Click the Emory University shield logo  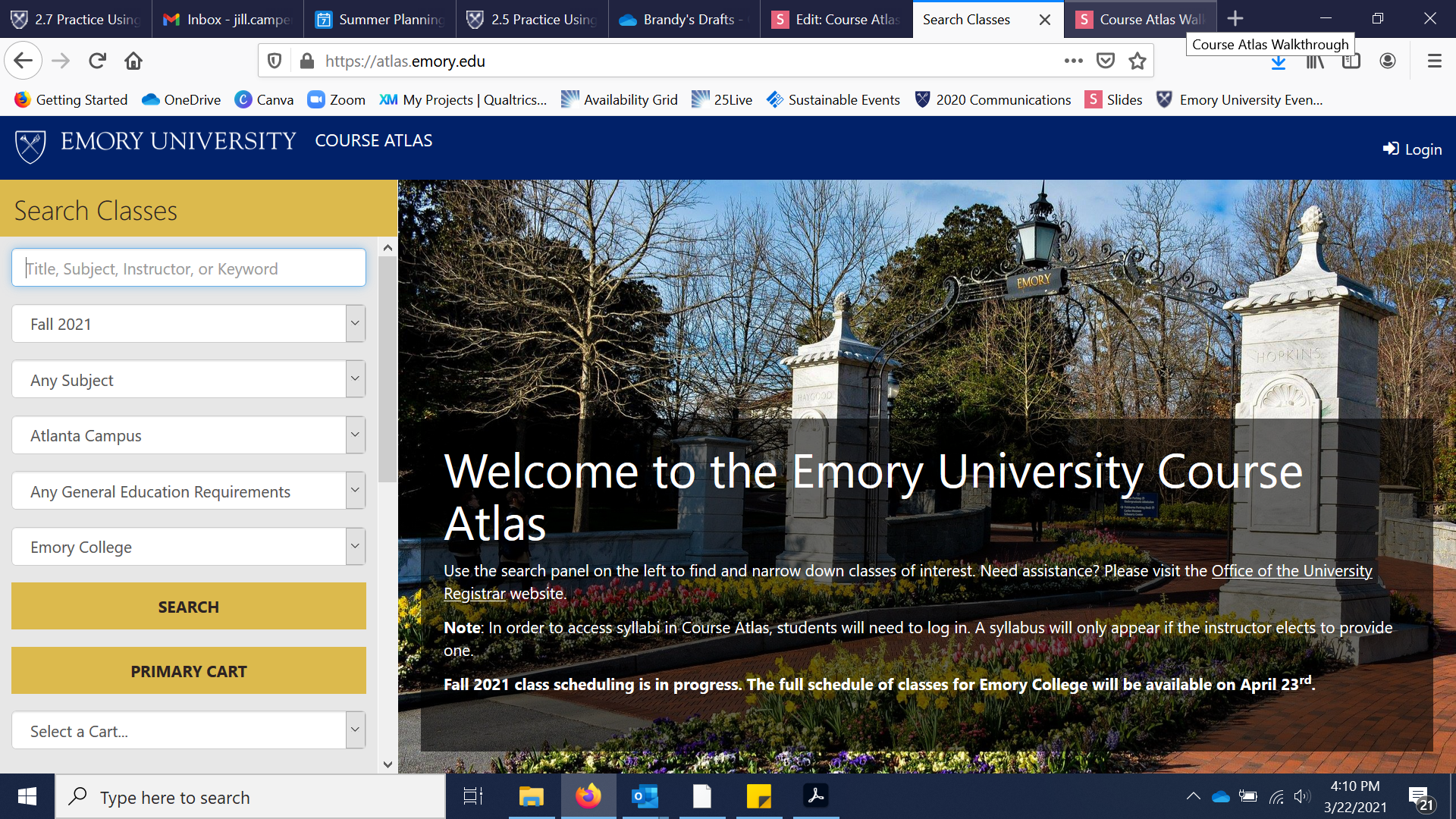30,146
